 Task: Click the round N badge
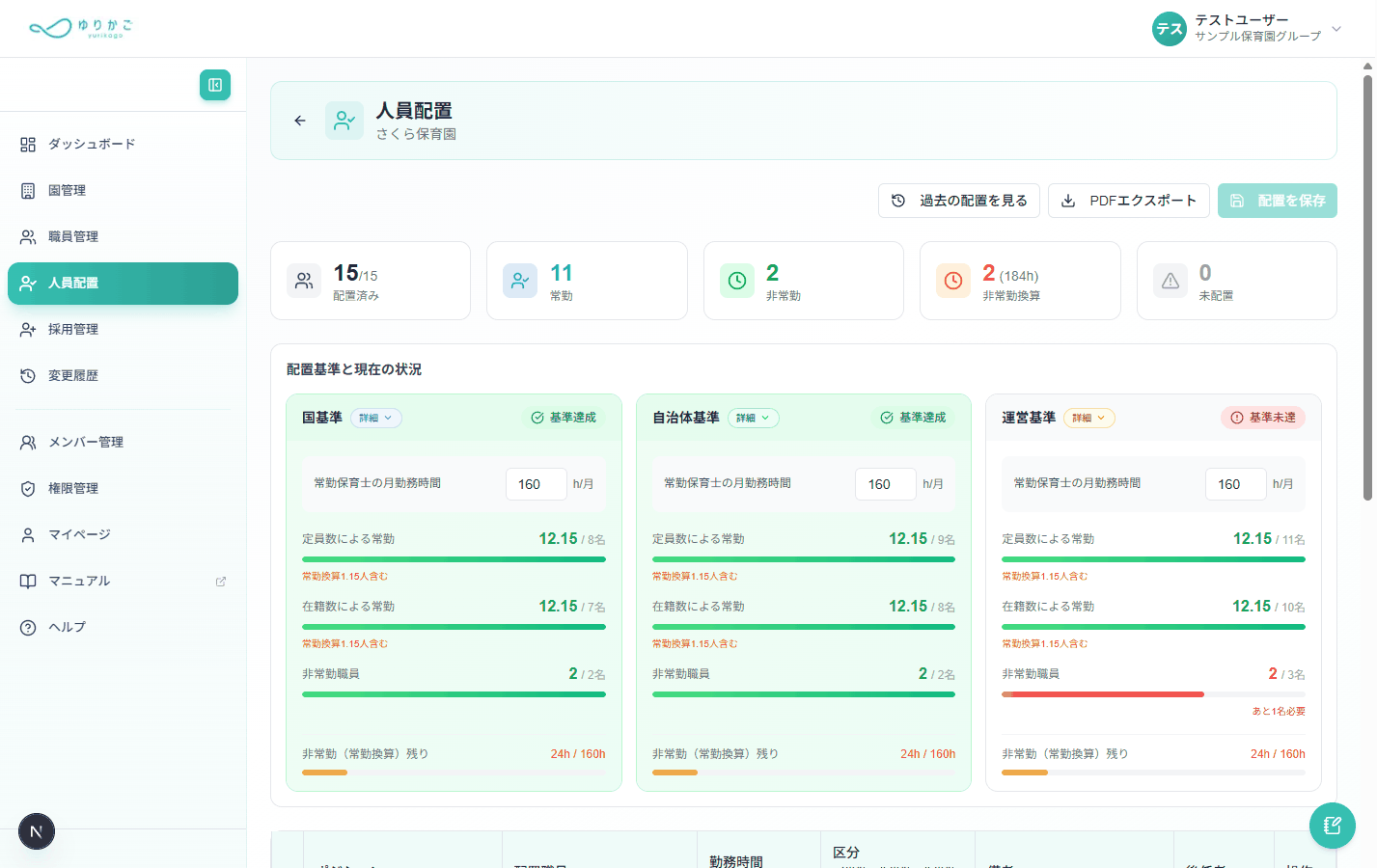coord(37,831)
